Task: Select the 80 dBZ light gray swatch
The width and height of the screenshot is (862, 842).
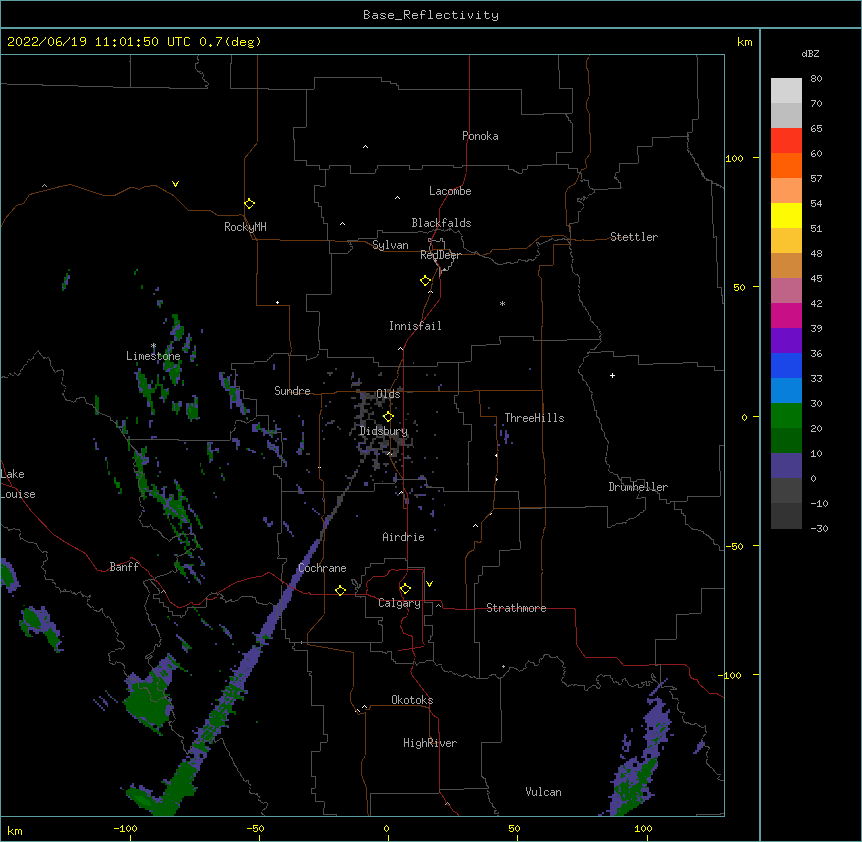Action: click(786, 90)
